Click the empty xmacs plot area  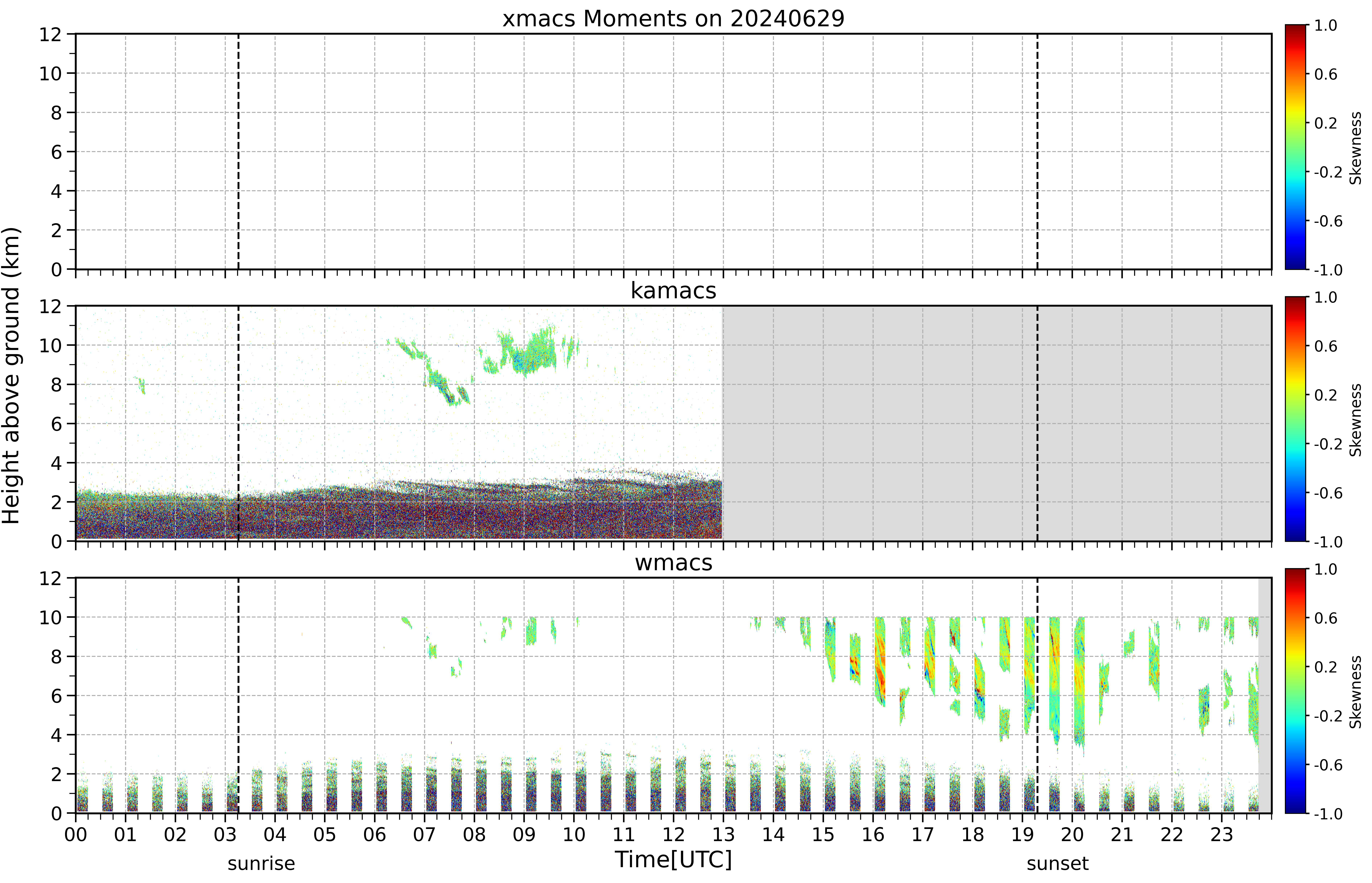tap(673, 151)
